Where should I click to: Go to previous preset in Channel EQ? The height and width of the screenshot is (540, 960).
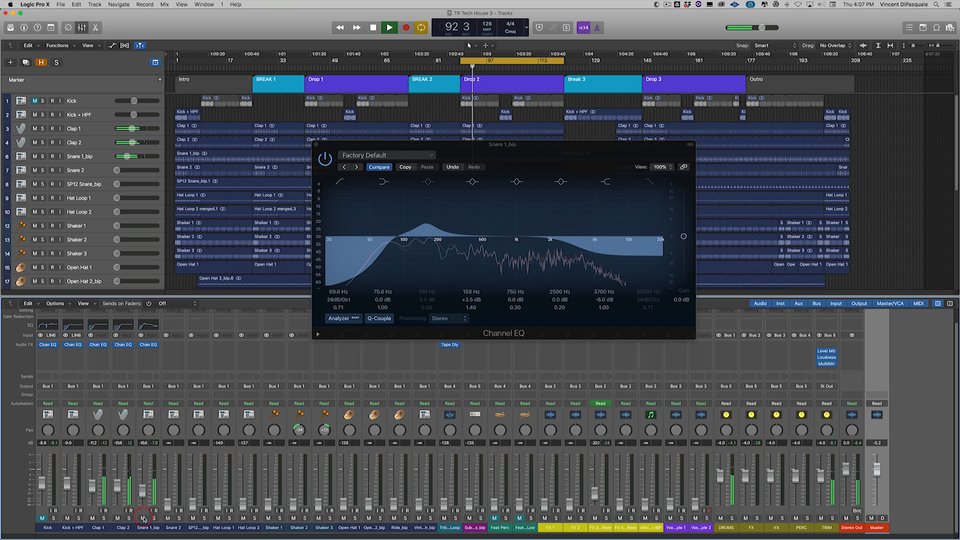click(x=344, y=167)
